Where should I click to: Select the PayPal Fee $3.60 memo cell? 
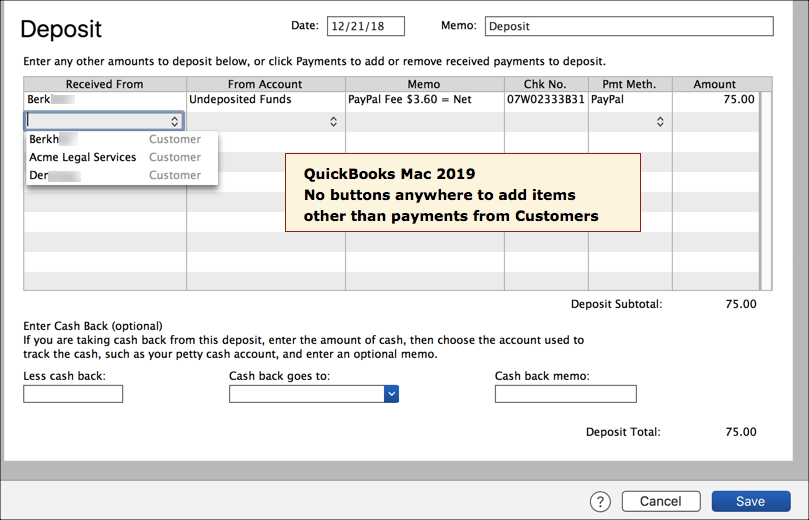click(x=425, y=100)
